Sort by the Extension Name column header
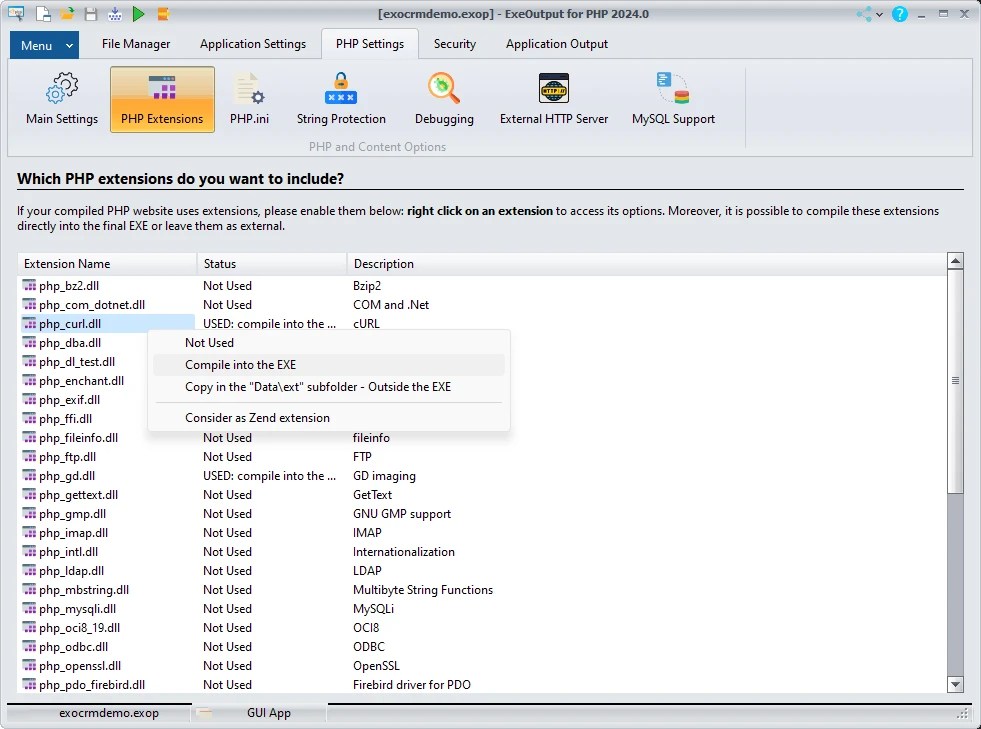 [107, 264]
